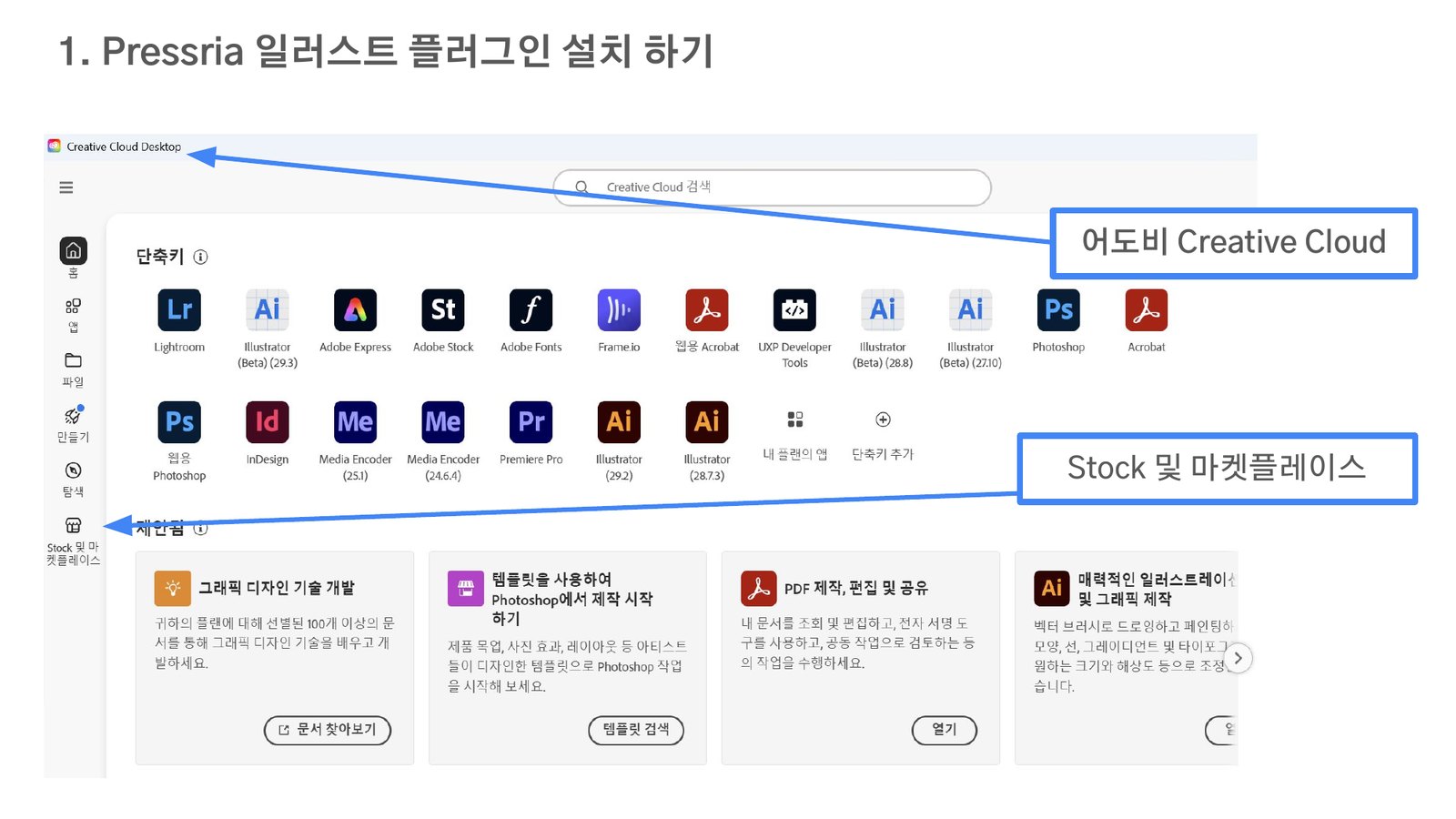Launch InDesign shortcut

point(268,422)
